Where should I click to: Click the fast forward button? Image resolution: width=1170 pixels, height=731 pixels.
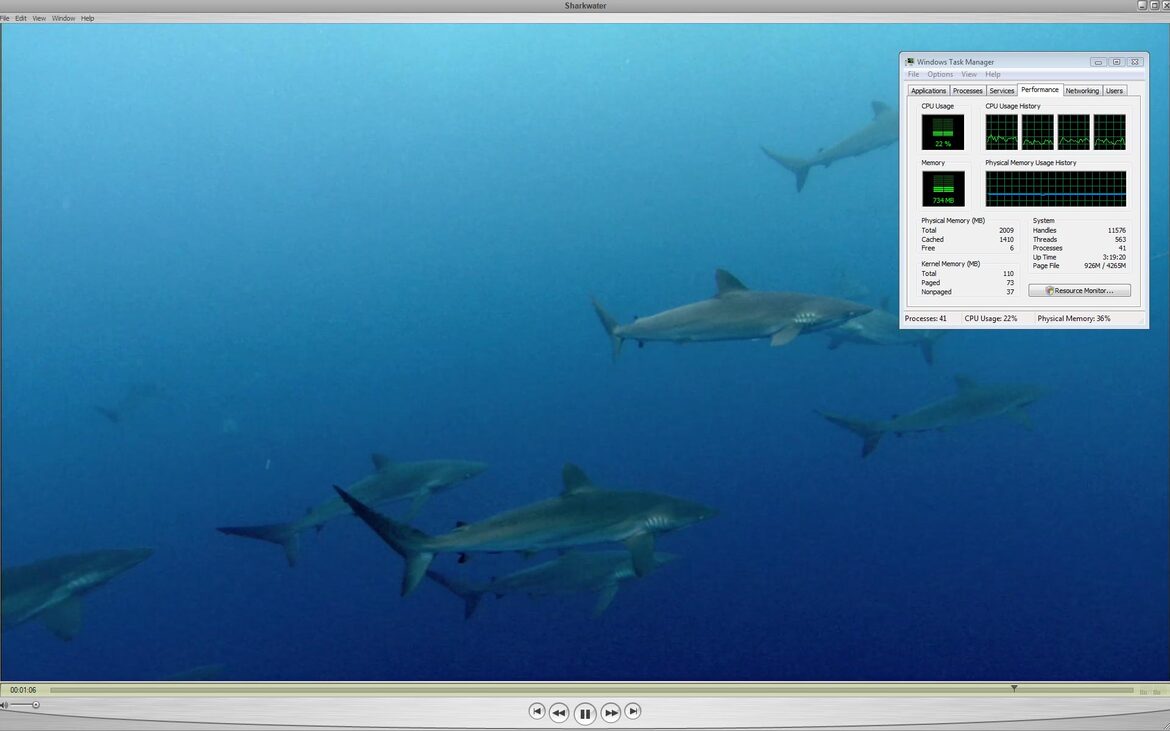click(610, 712)
